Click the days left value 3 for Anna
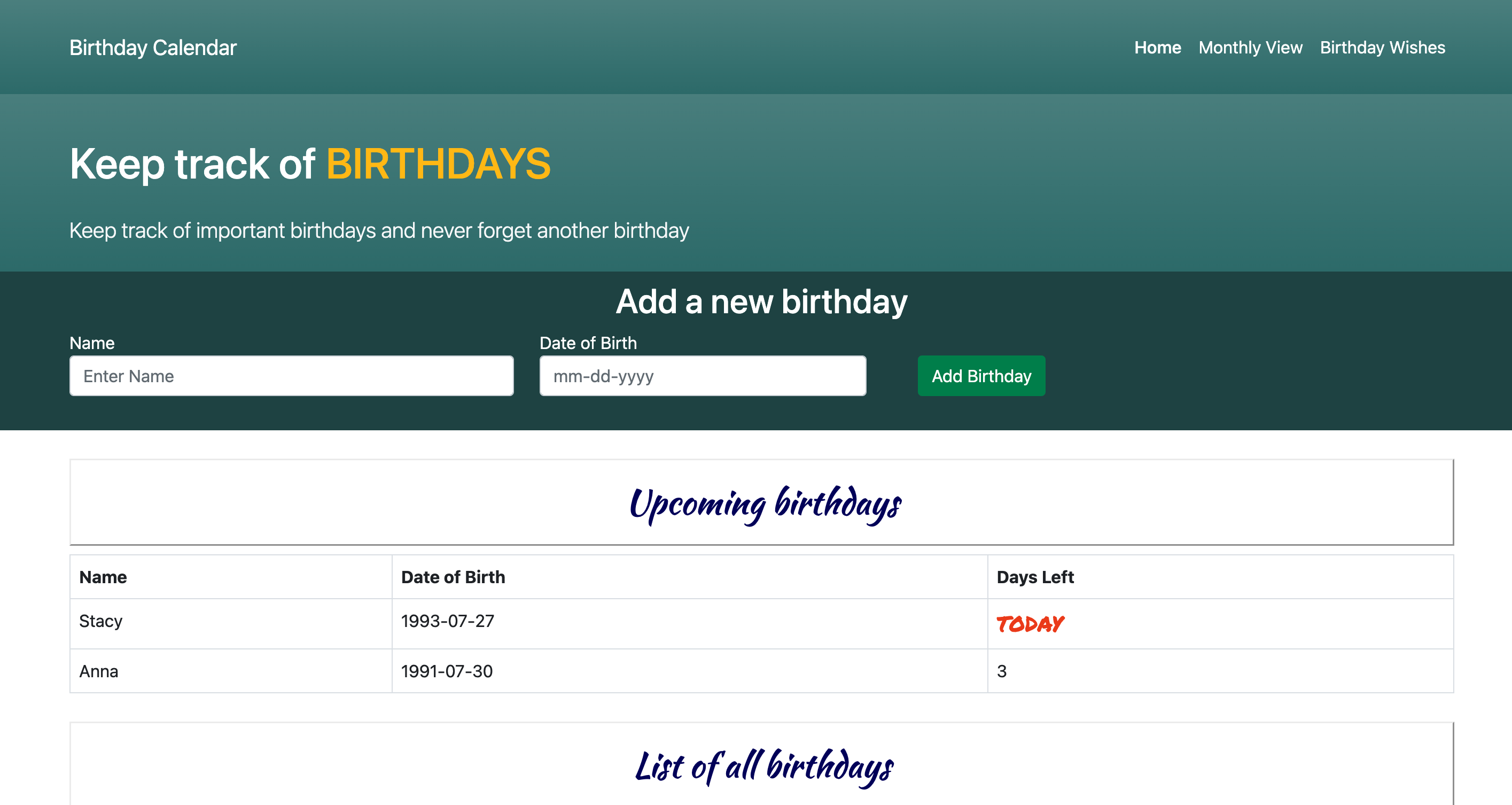 pos(1002,671)
